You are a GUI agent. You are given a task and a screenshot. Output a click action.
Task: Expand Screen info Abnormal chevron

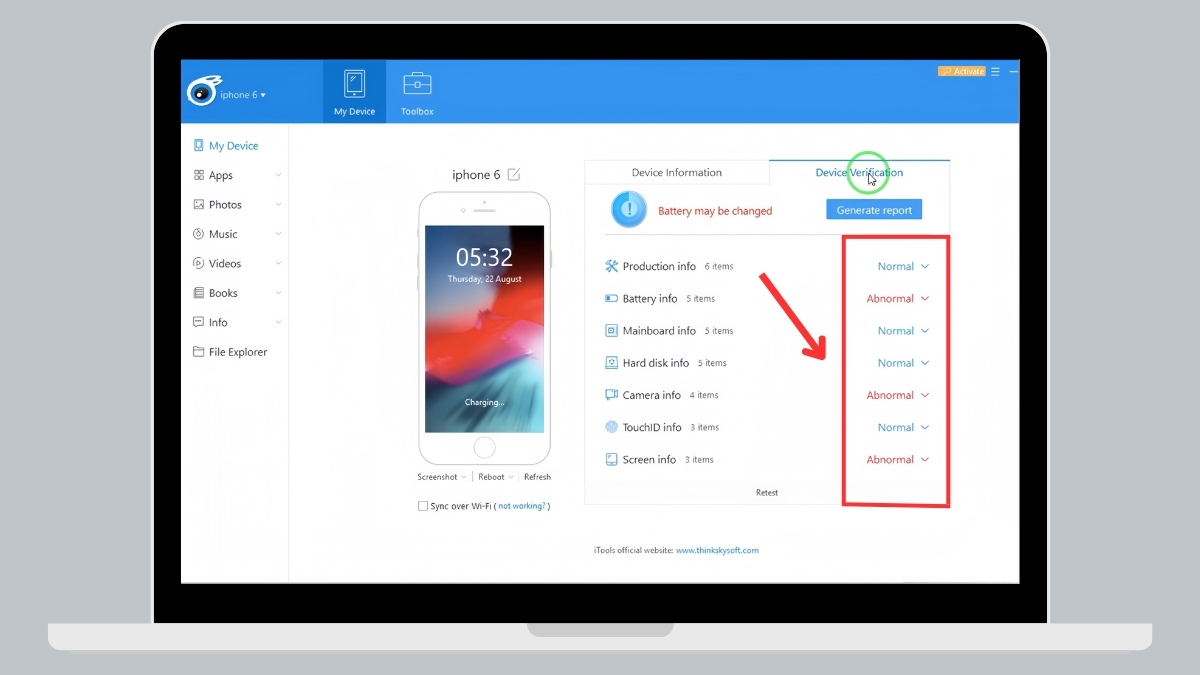click(x=925, y=460)
